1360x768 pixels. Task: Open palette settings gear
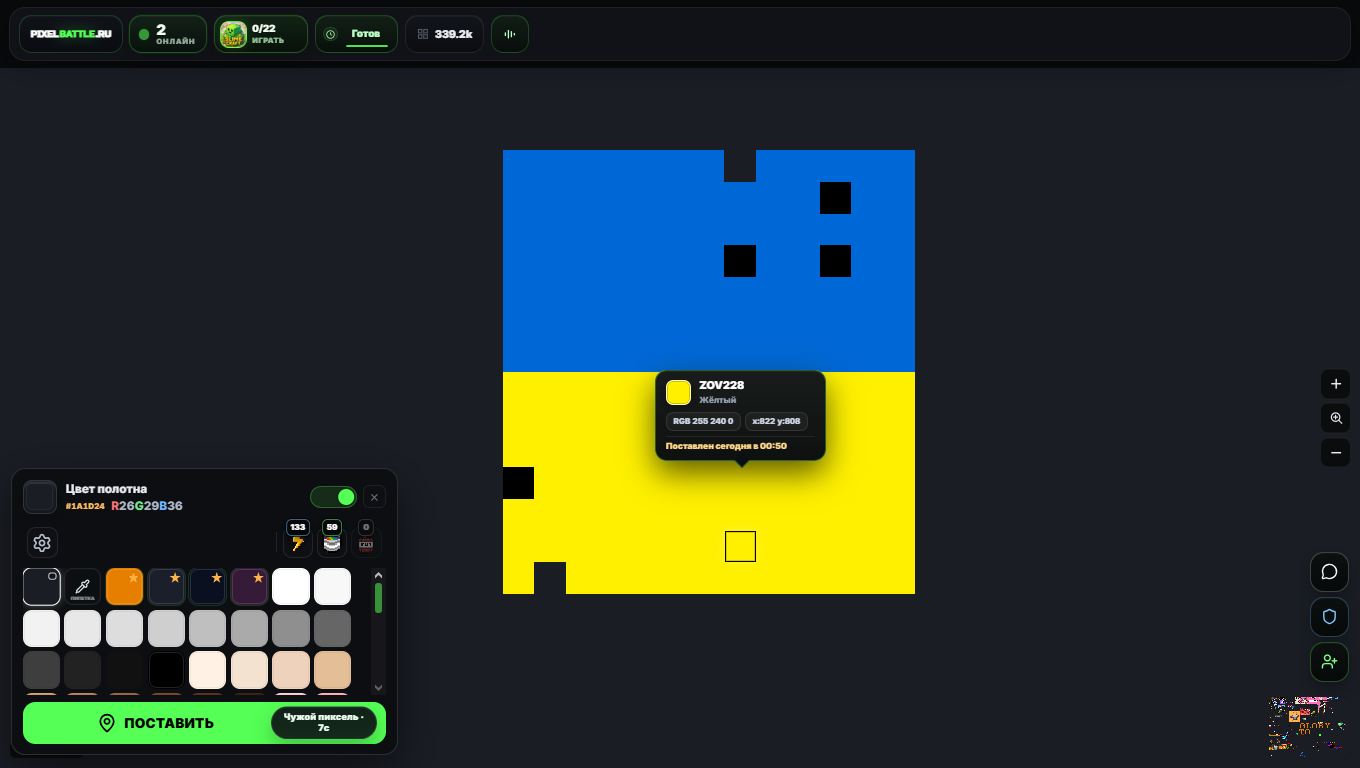42,542
